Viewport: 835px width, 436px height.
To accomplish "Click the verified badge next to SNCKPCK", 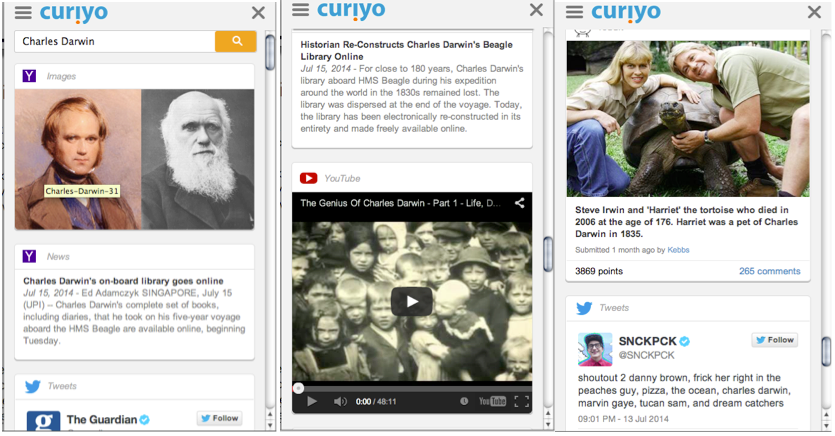I will tap(685, 341).
